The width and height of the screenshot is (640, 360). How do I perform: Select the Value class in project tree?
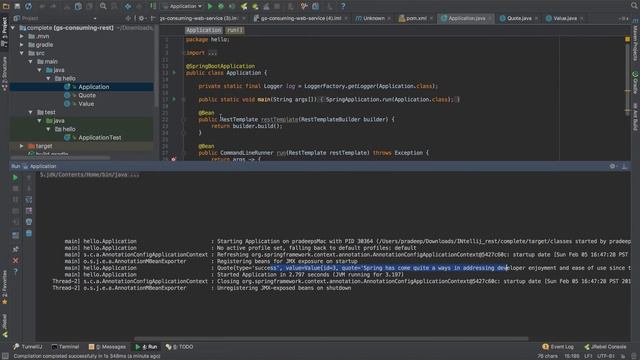click(x=86, y=104)
